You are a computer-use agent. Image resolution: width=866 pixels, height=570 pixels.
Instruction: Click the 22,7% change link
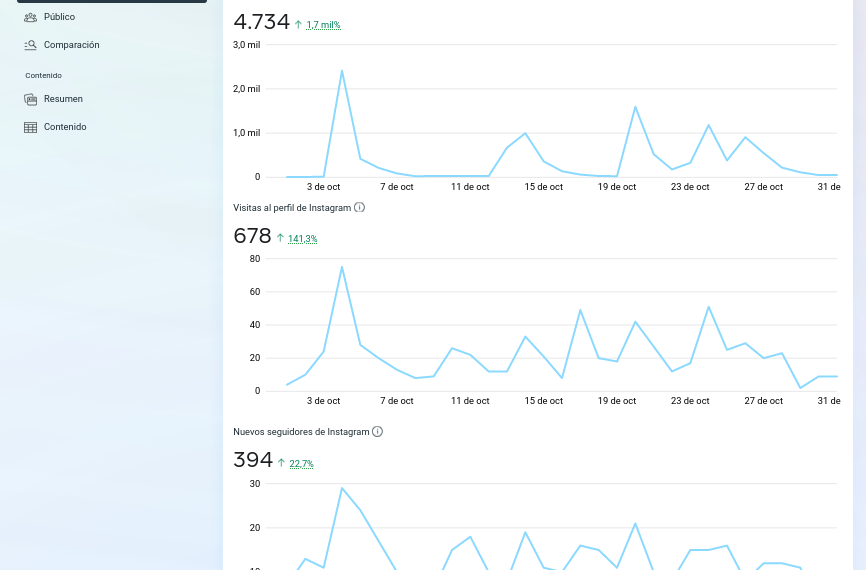pyautogui.click(x=302, y=464)
